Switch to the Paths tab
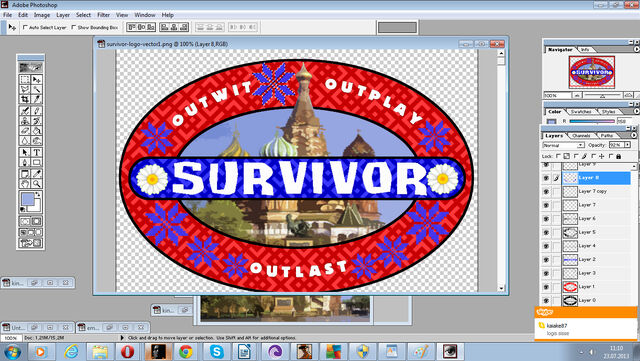Viewport: 640px width, 361px height. point(607,136)
